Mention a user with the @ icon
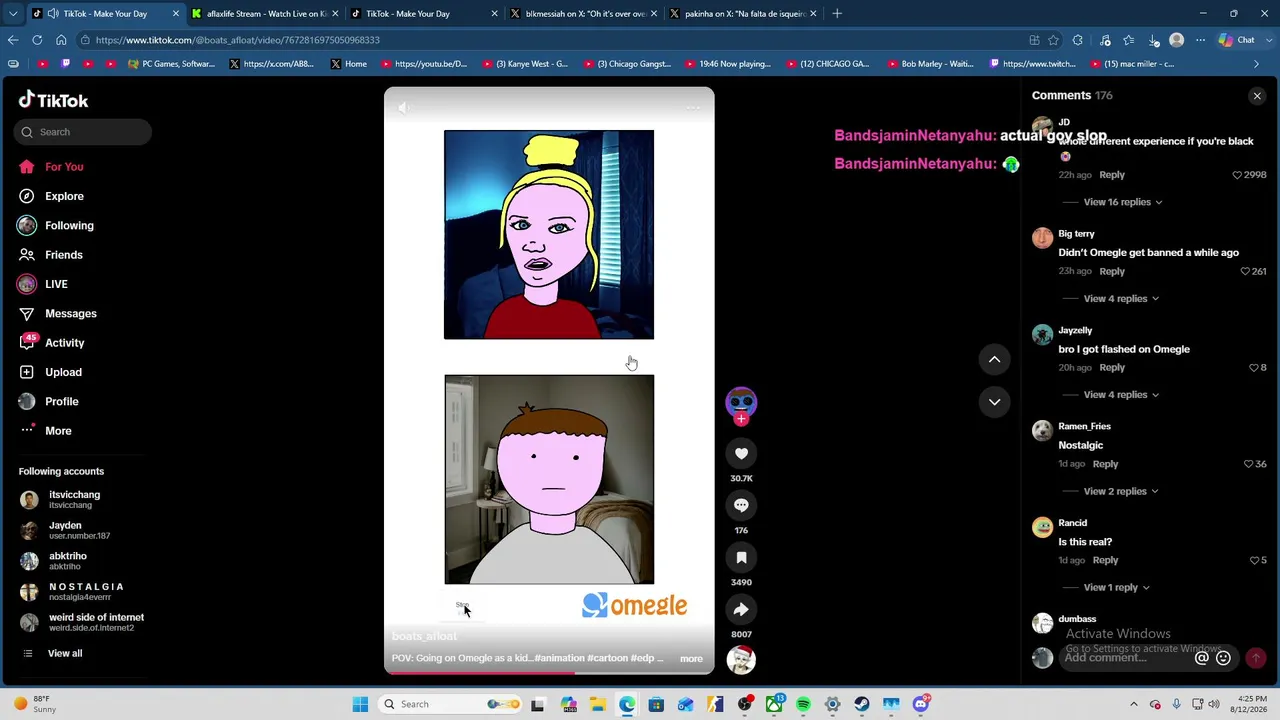Screen dimensions: 1280x720 point(1202,658)
